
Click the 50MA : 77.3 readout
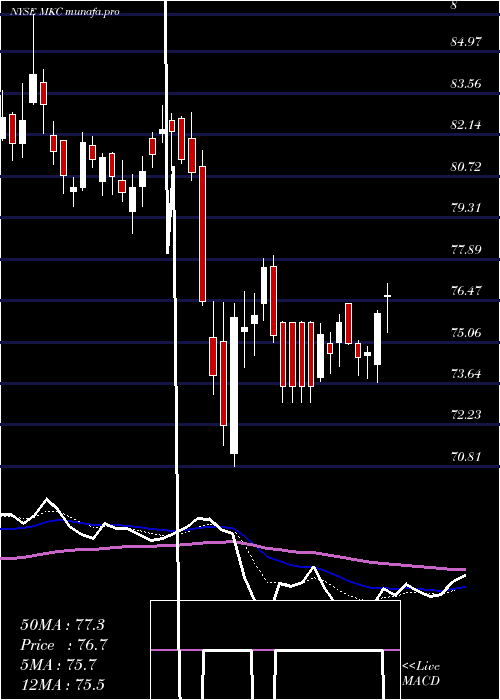(x=63, y=625)
